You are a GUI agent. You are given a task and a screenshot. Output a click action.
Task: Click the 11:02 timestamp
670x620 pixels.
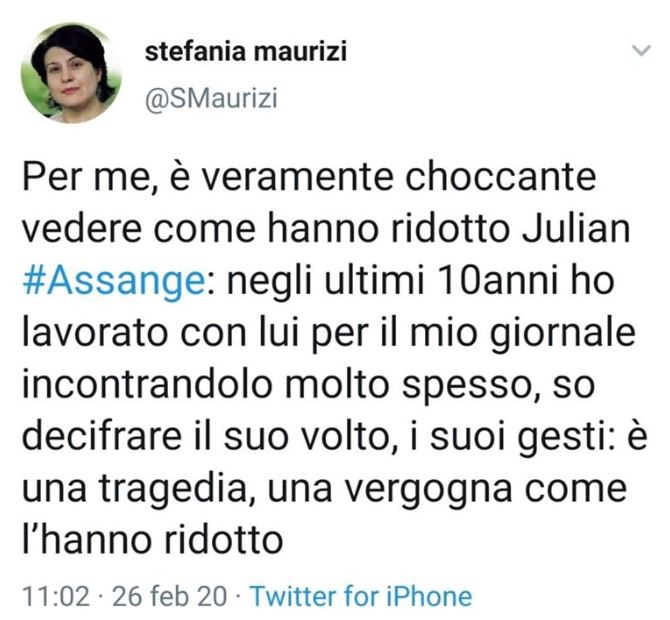[x=56, y=596]
